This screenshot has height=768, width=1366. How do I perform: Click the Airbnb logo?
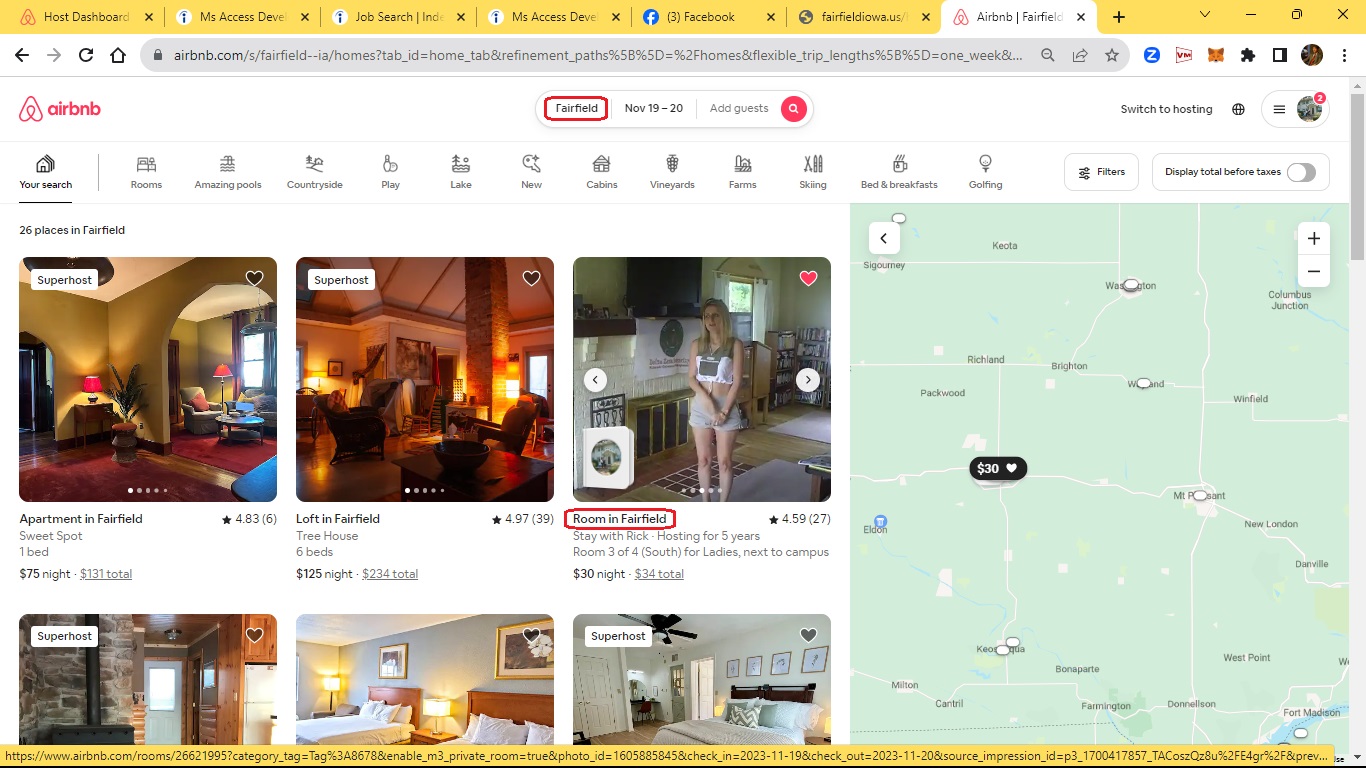pos(60,109)
